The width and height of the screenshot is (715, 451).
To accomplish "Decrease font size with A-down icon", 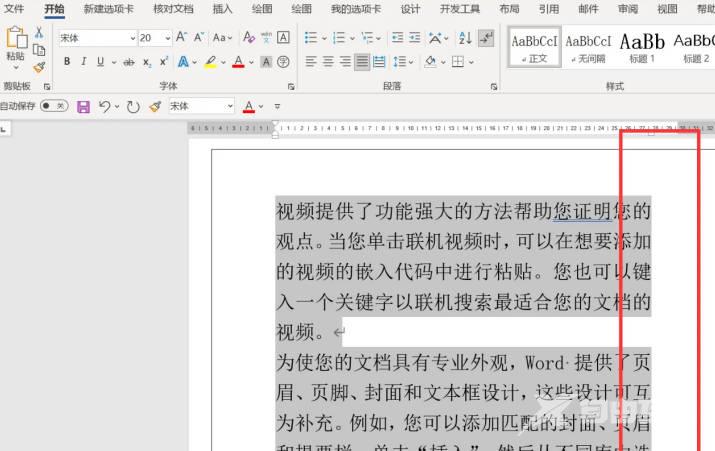I will pos(199,37).
